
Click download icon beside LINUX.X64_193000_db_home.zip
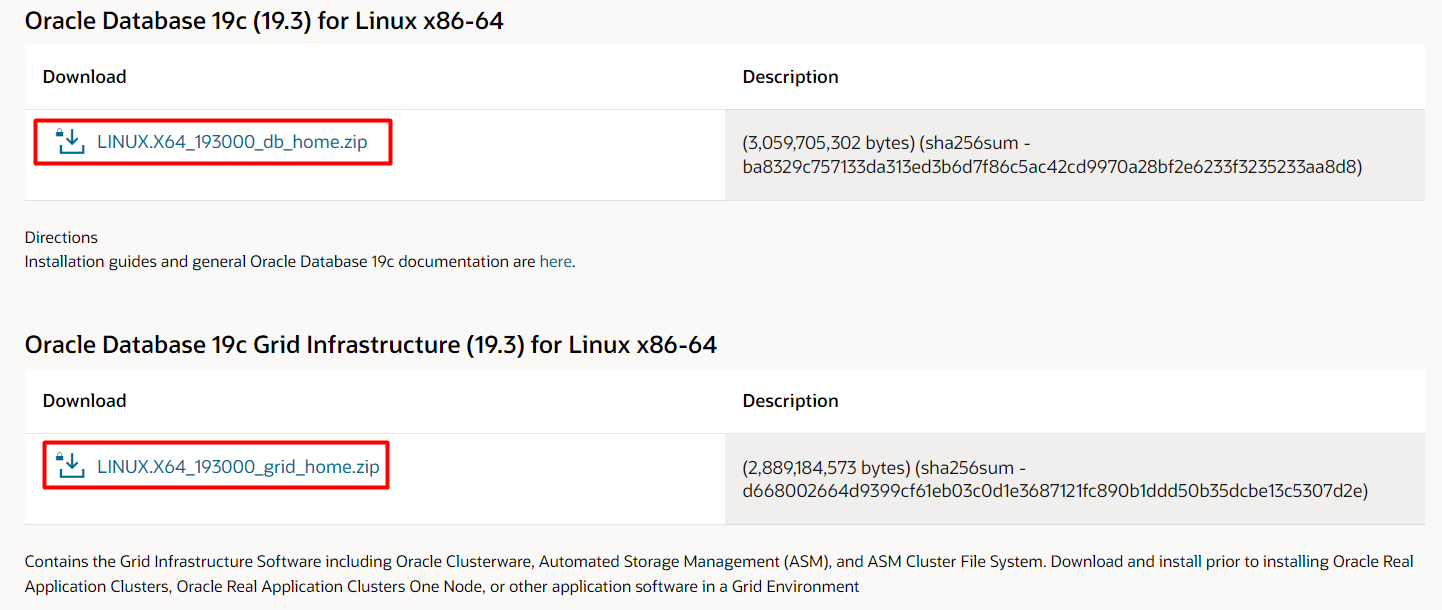click(x=70, y=141)
